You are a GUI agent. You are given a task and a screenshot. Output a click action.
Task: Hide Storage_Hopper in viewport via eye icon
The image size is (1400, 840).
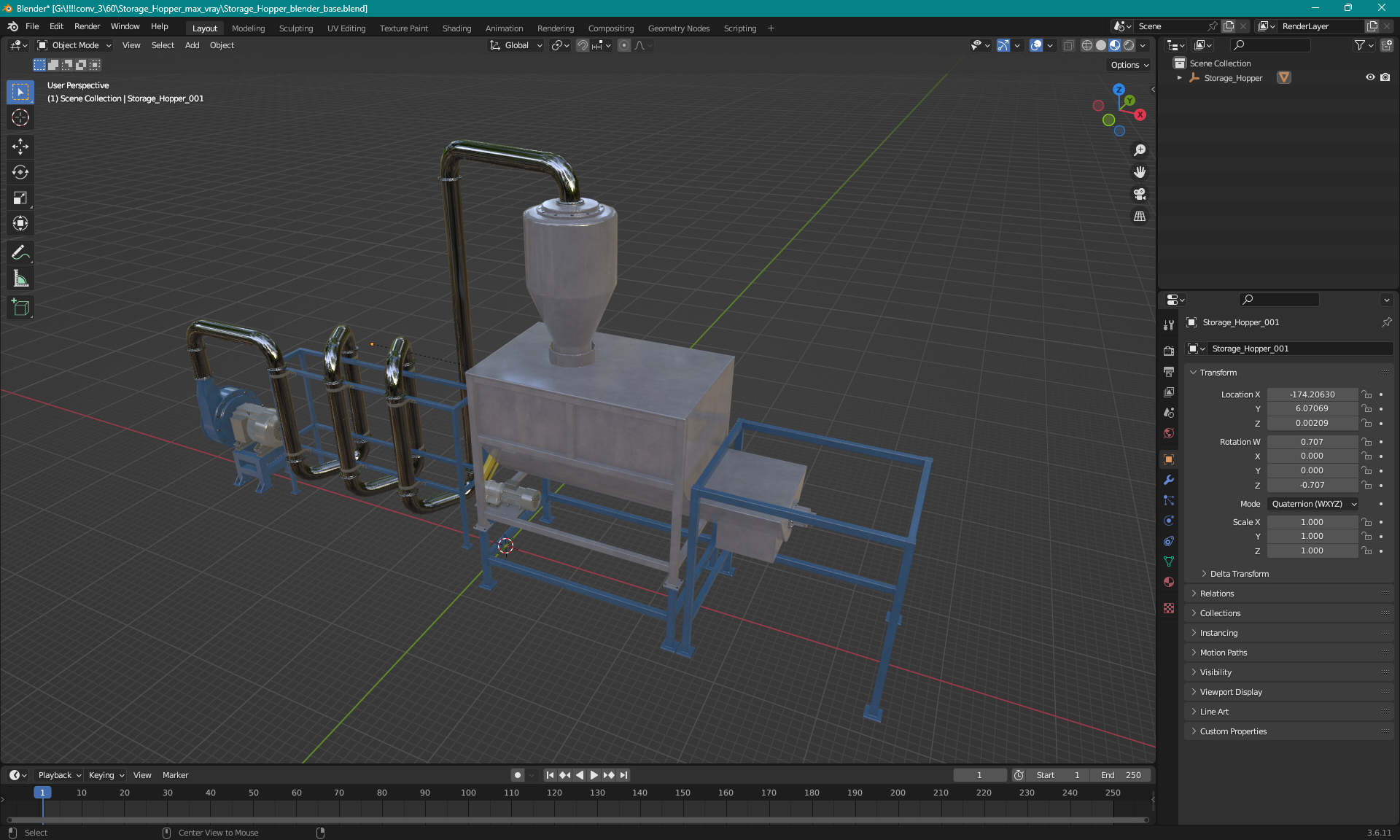[1370, 77]
